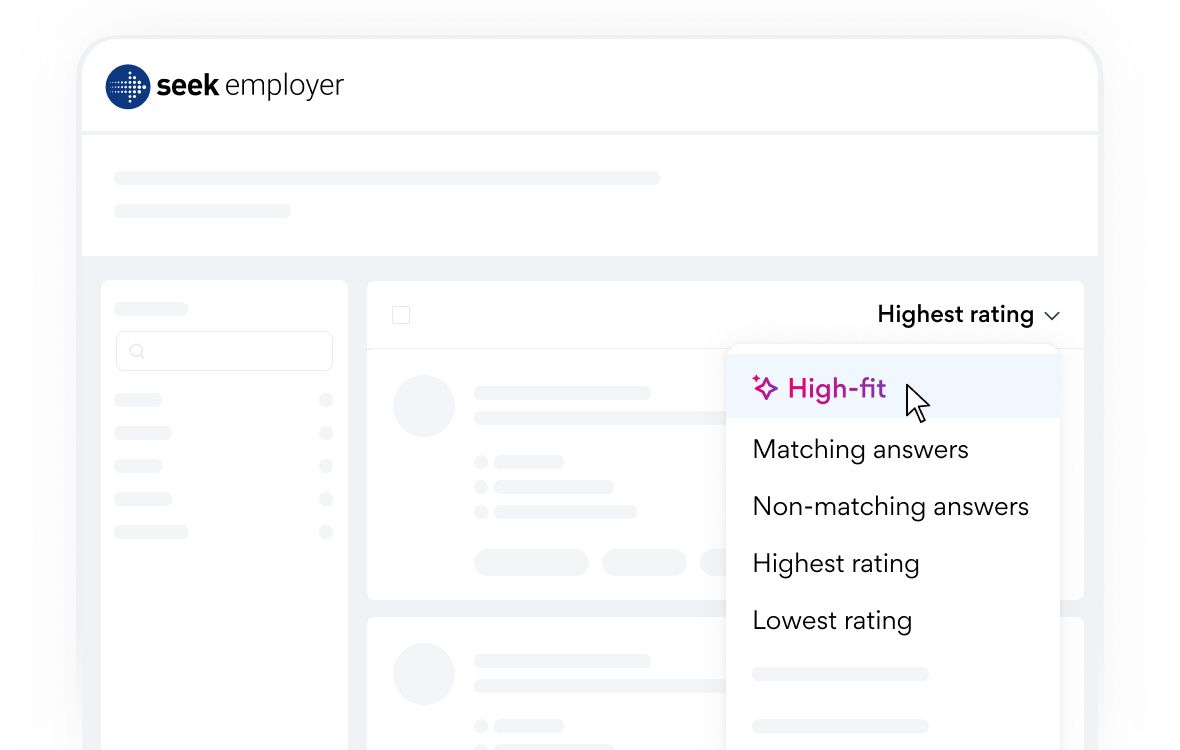
Task: Click the sparkle icon beside High-fit
Action: (765, 387)
